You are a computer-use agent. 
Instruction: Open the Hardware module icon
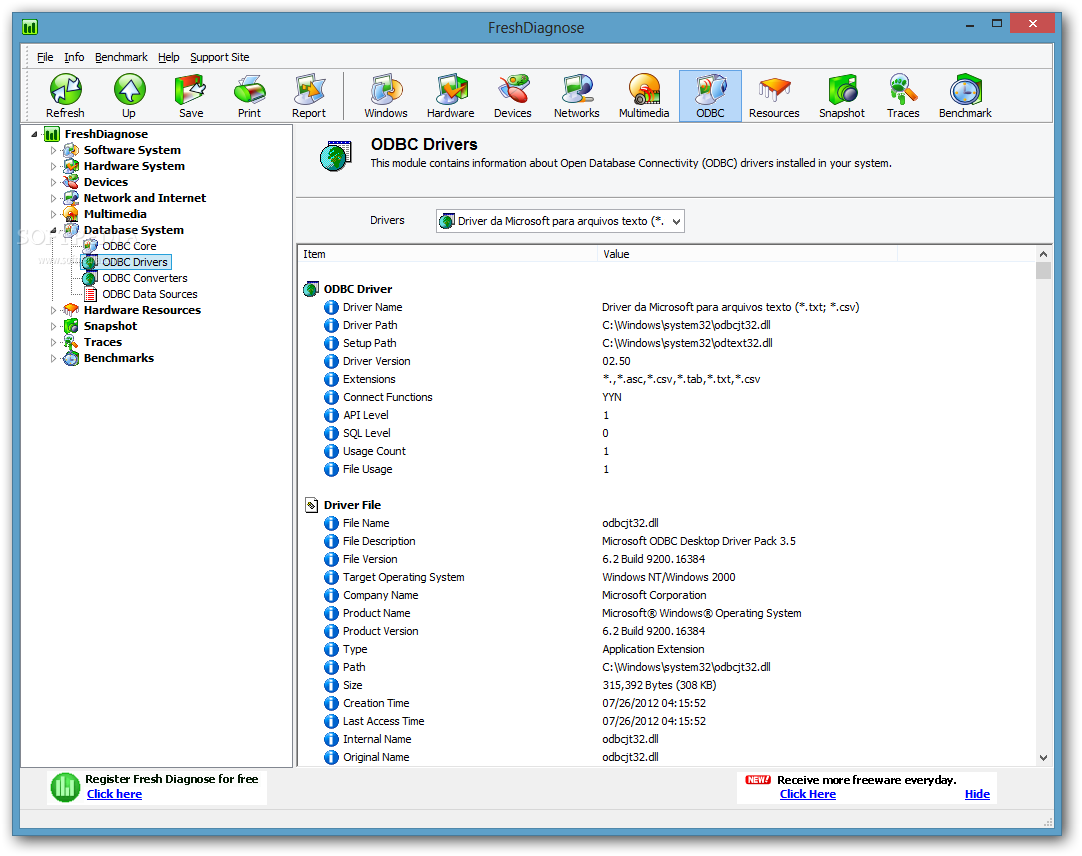(451, 90)
